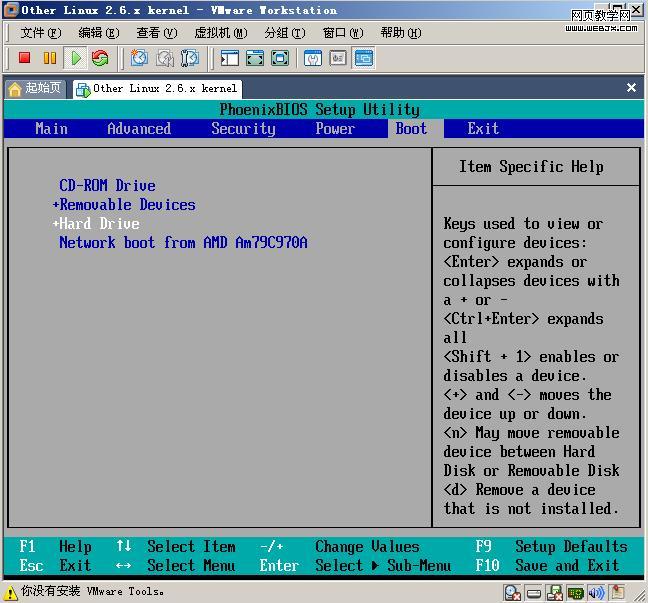Click the appliance view icon
The width and height of the screenshot is (648, 603).
(x=338, y=58)
